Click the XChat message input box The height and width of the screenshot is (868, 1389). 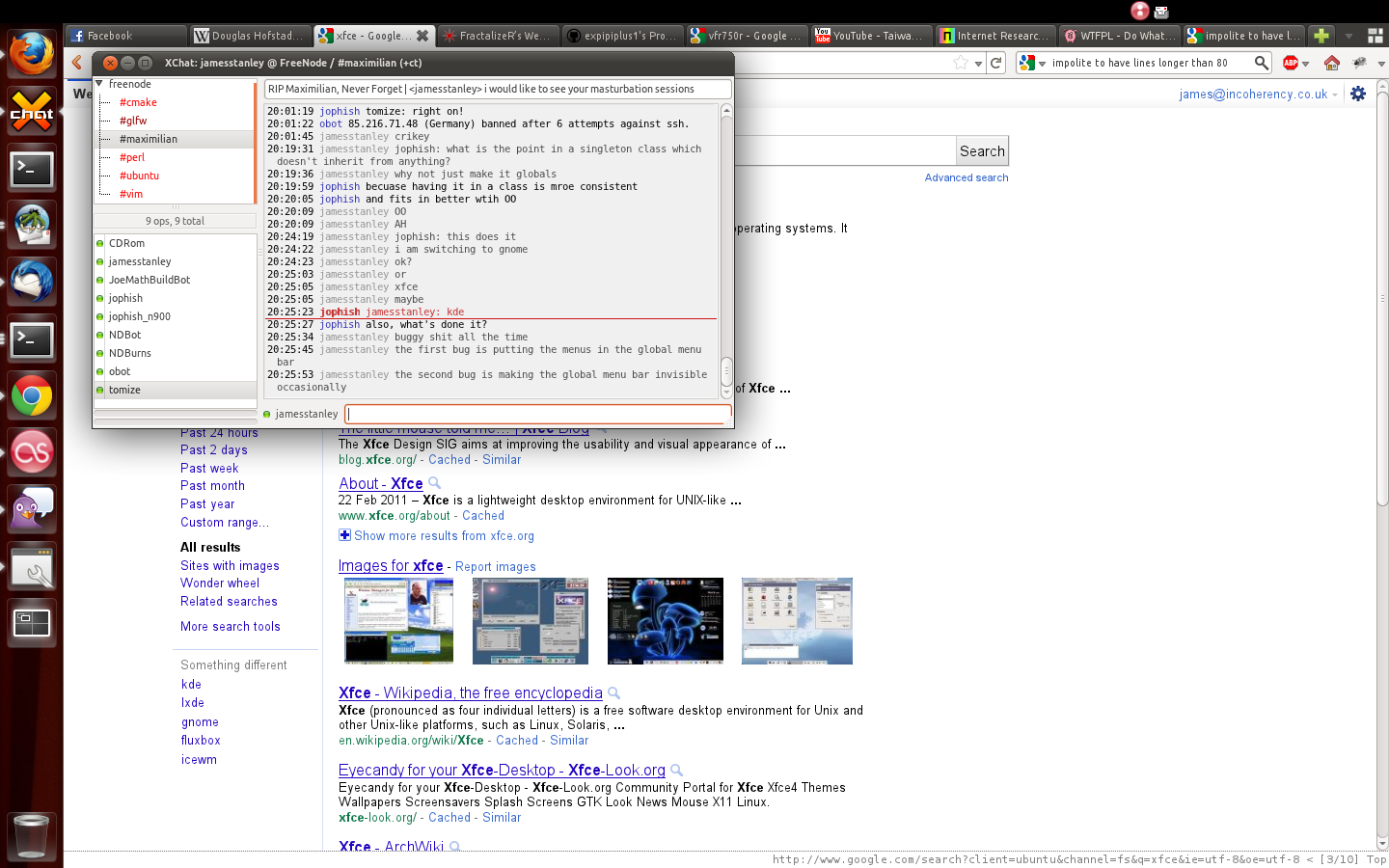[x=537, y=414]
